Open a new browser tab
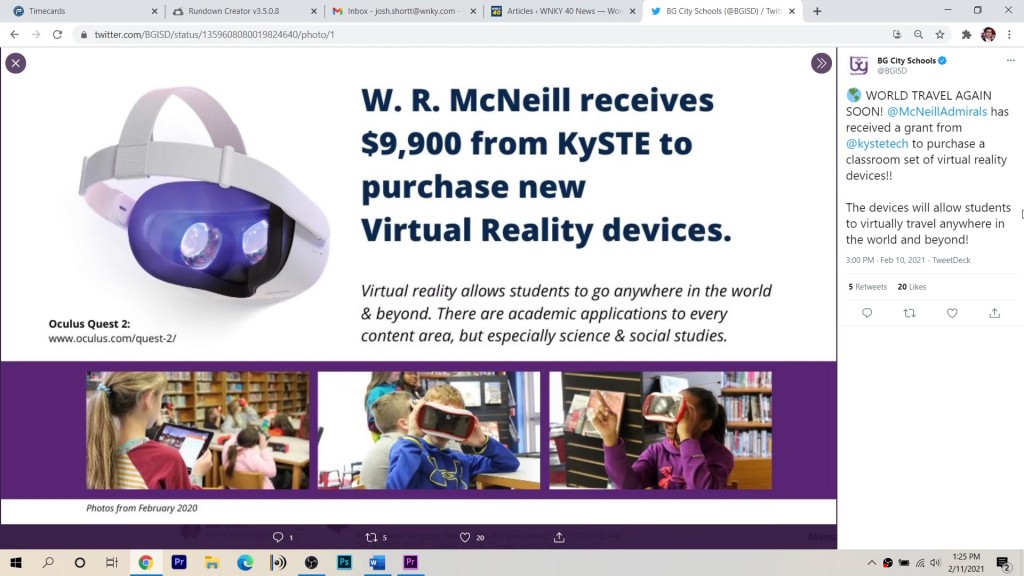 (817, 11)
